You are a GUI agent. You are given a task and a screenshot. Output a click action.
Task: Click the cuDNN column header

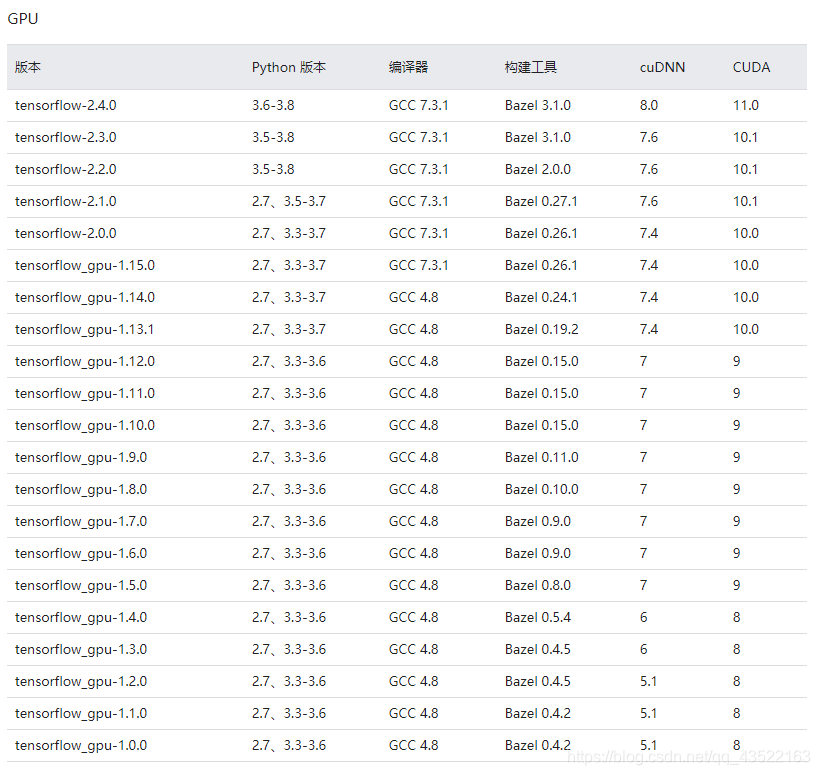point(662,67)
